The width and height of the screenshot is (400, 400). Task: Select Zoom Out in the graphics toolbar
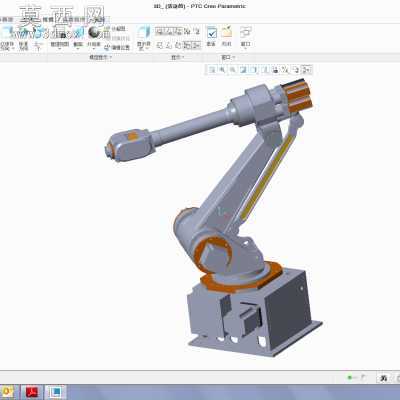coord(233,70)
